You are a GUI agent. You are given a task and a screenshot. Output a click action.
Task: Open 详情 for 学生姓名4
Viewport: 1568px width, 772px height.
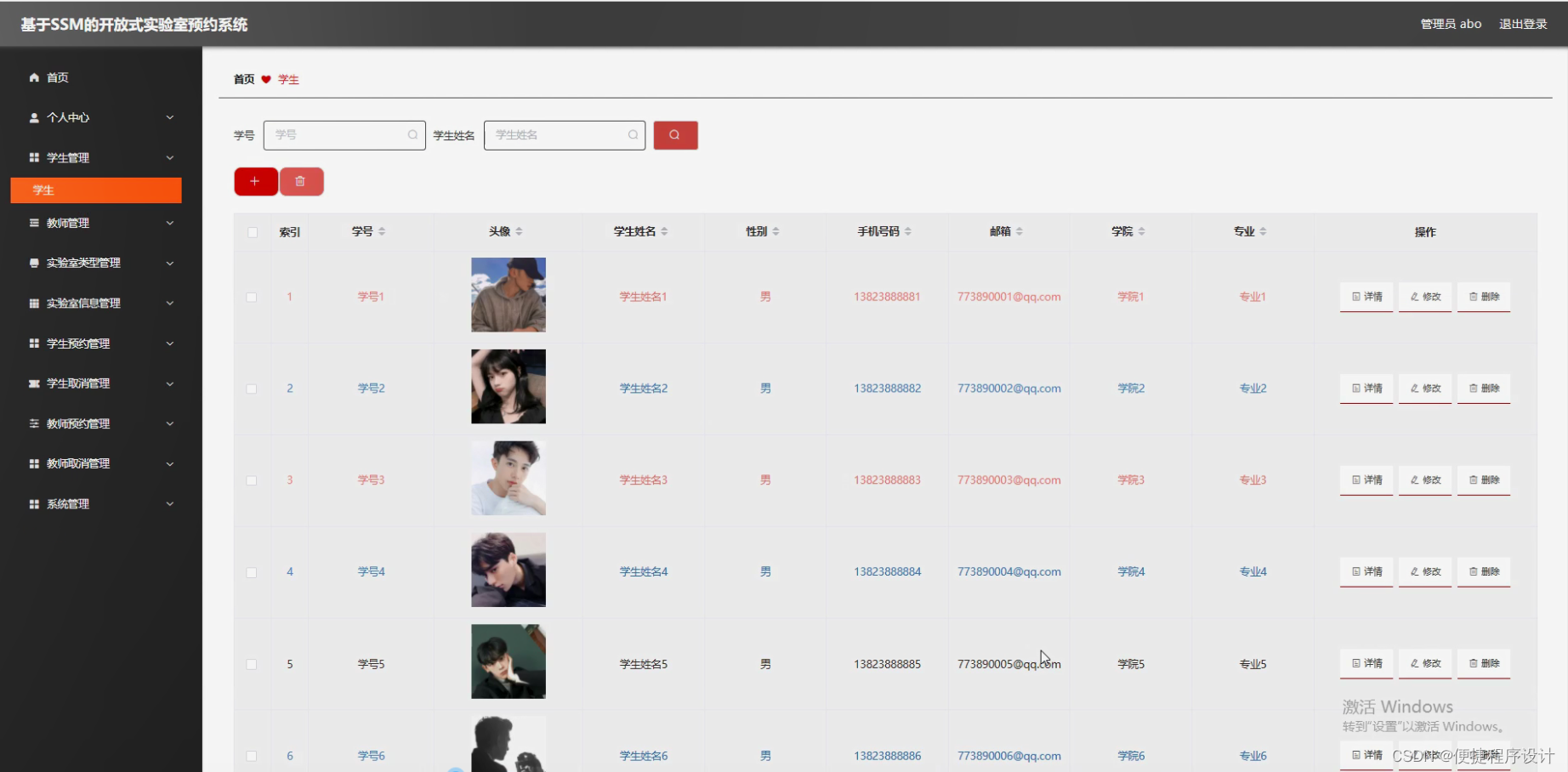pyautogui.click(x=1366, y=572)
